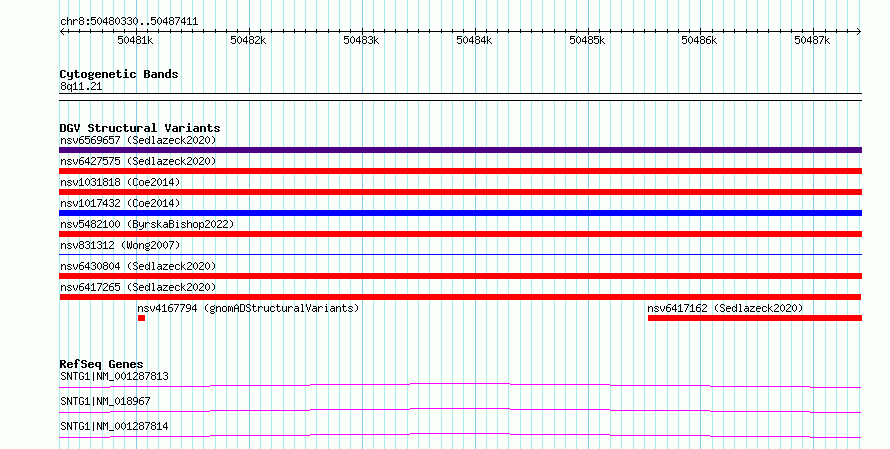Select the 8q11.21 band label

[x=81, y=86]
